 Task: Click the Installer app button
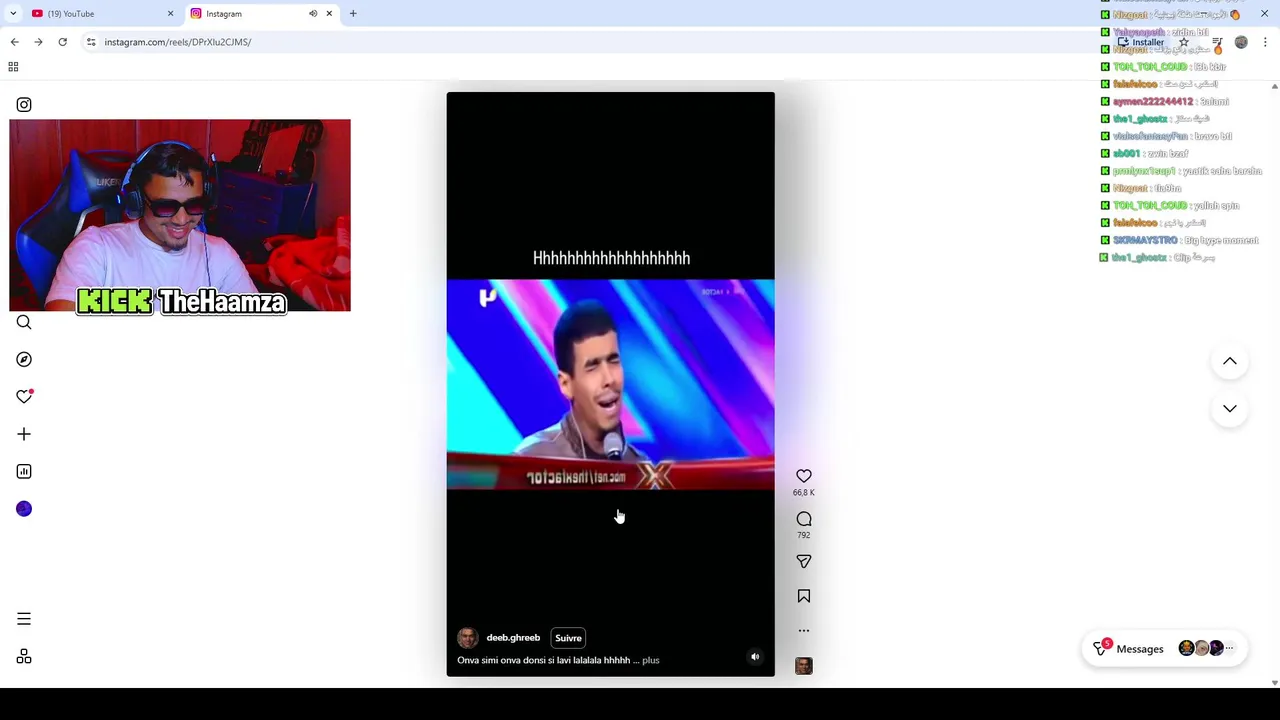tap(1140, 42)
